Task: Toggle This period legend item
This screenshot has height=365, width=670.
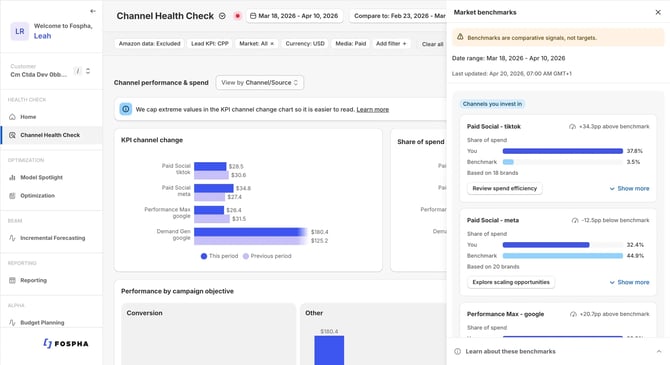Action: coord(219,256)
